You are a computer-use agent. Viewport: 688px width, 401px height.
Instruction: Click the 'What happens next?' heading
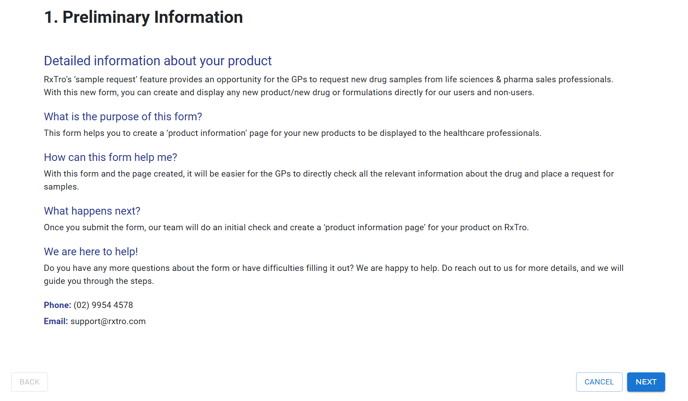pos(92,211)
